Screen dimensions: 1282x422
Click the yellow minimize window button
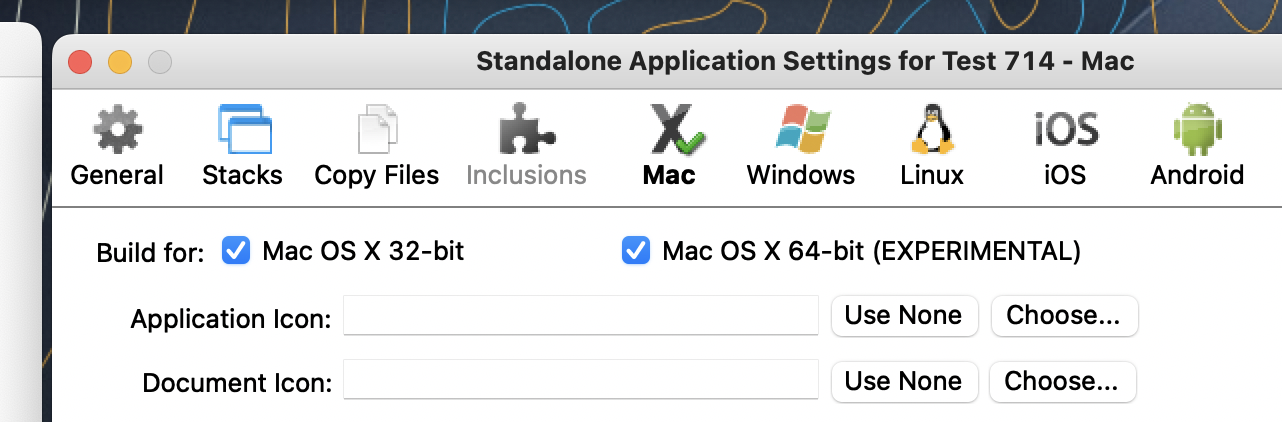[120, 62]
